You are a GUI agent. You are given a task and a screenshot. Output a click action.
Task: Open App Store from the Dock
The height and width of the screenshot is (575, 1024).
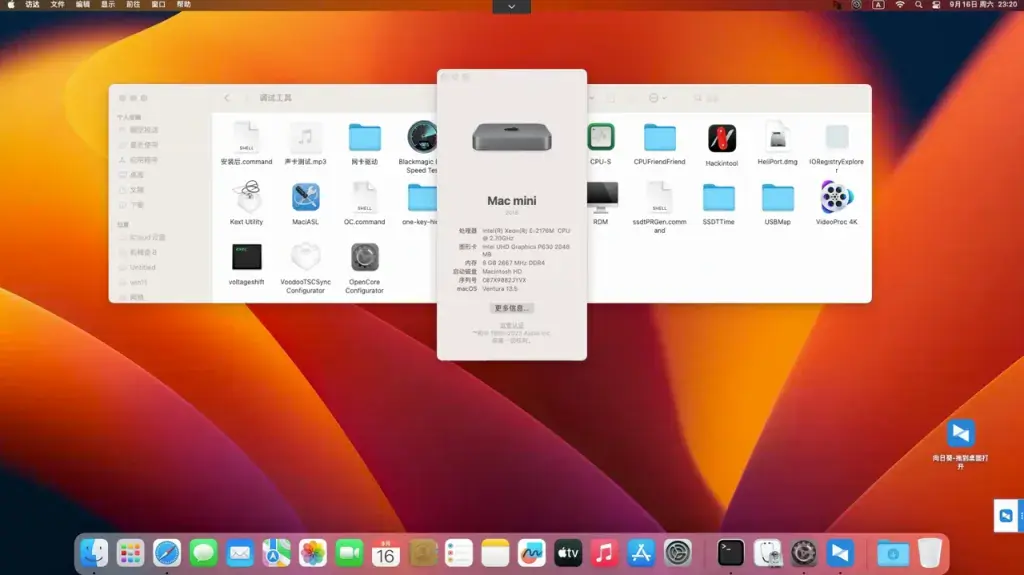click(641, 553)
